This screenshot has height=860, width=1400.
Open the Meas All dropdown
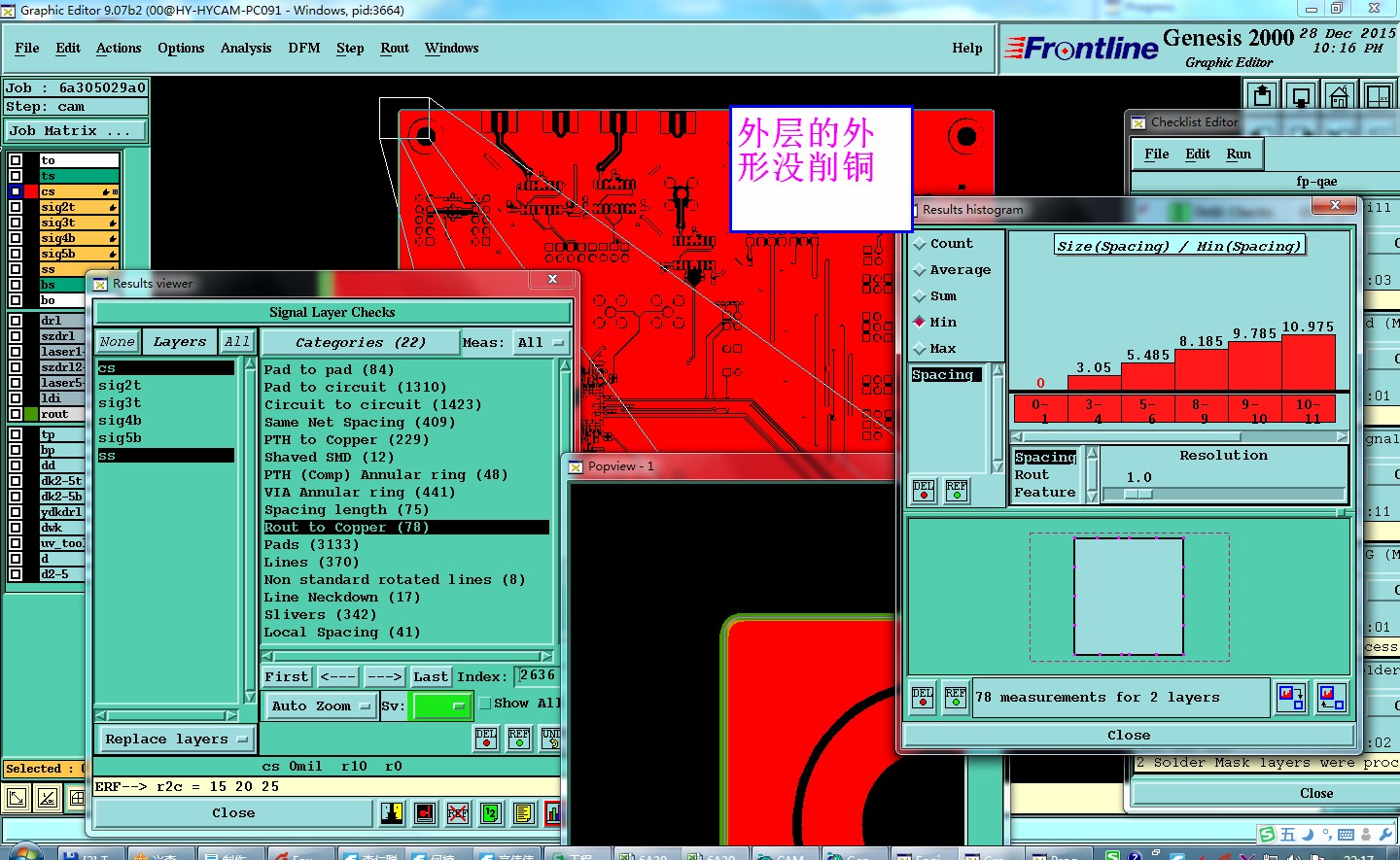542,342
